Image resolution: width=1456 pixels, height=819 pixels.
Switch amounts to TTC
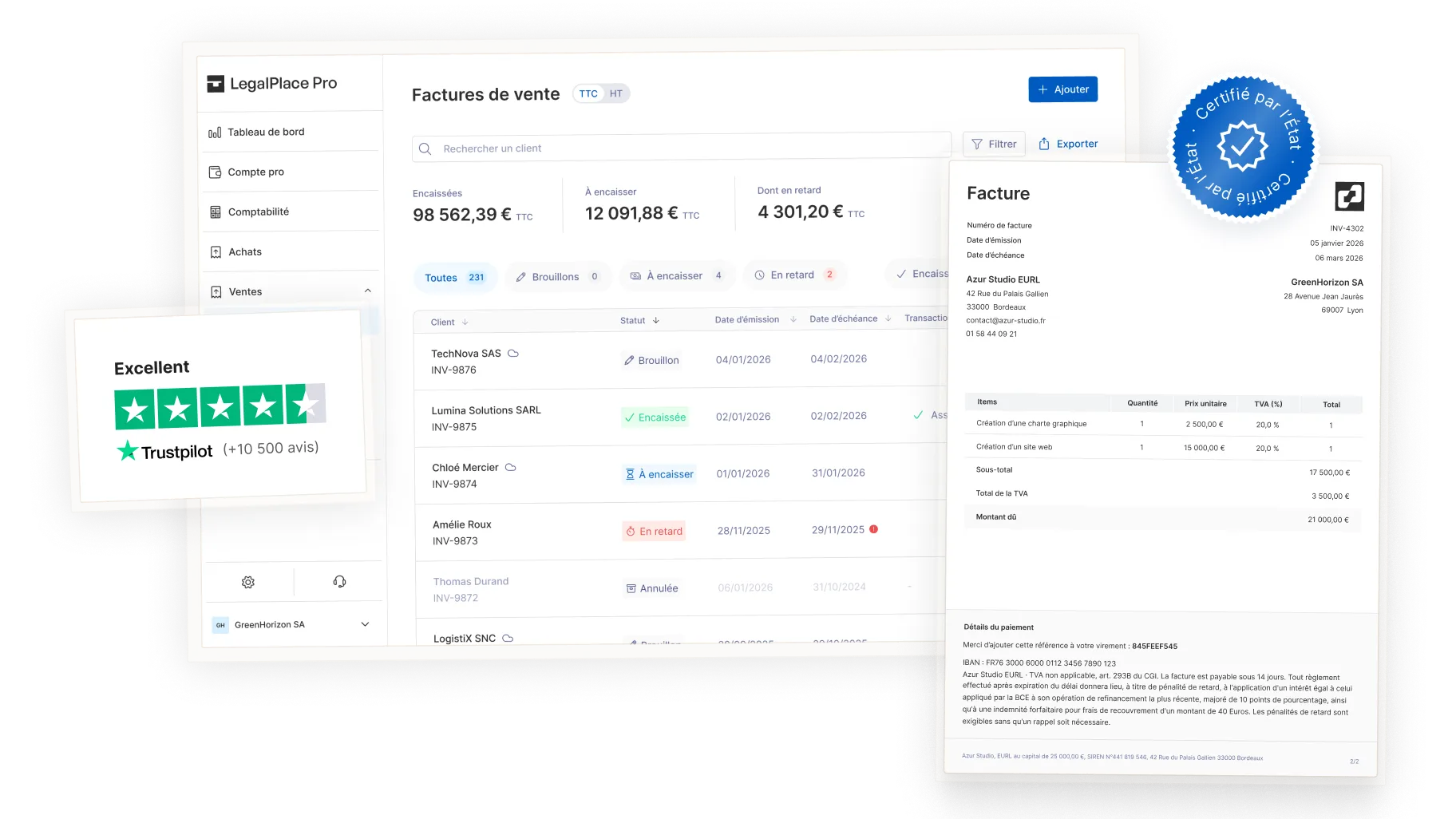[588, 93]
